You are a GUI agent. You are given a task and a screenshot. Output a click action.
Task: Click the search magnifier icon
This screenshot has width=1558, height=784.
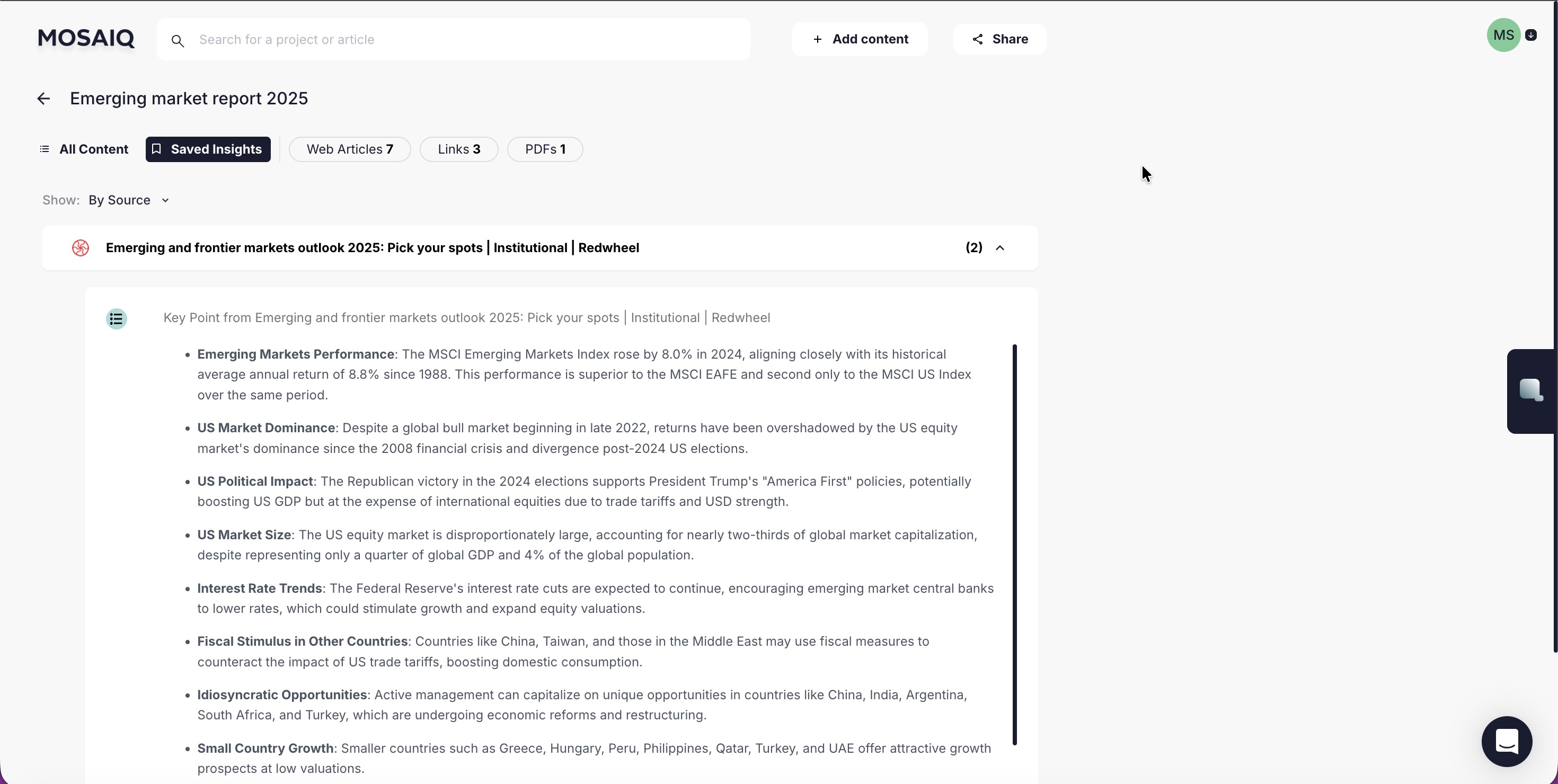178,40
